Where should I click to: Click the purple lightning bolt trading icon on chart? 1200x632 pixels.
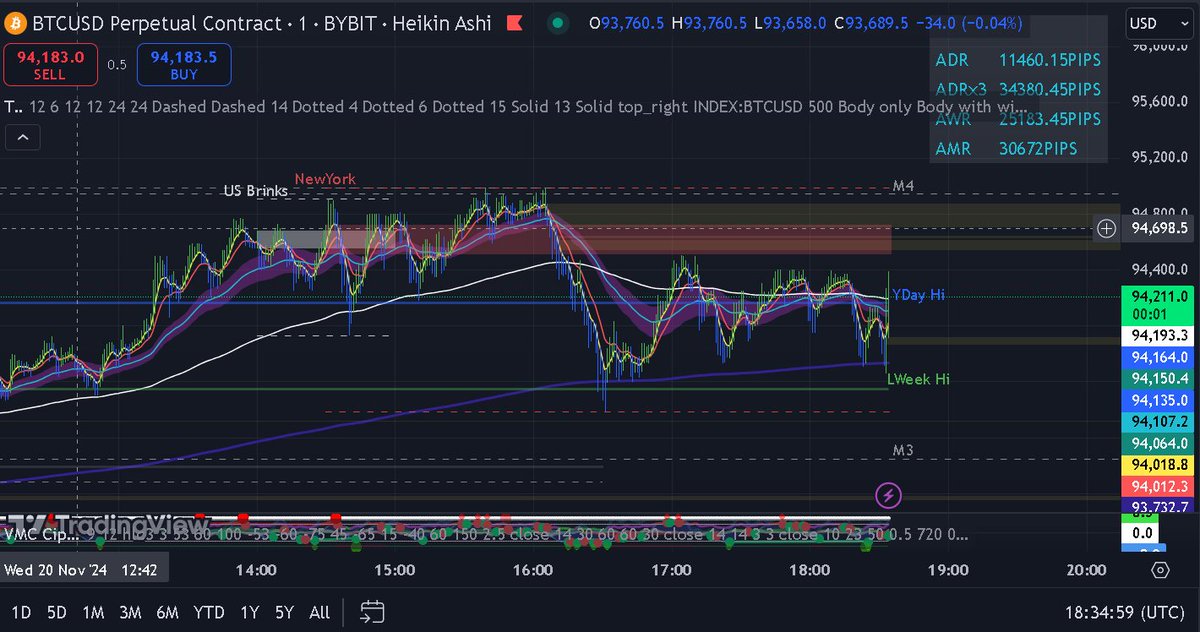(886, 495)
